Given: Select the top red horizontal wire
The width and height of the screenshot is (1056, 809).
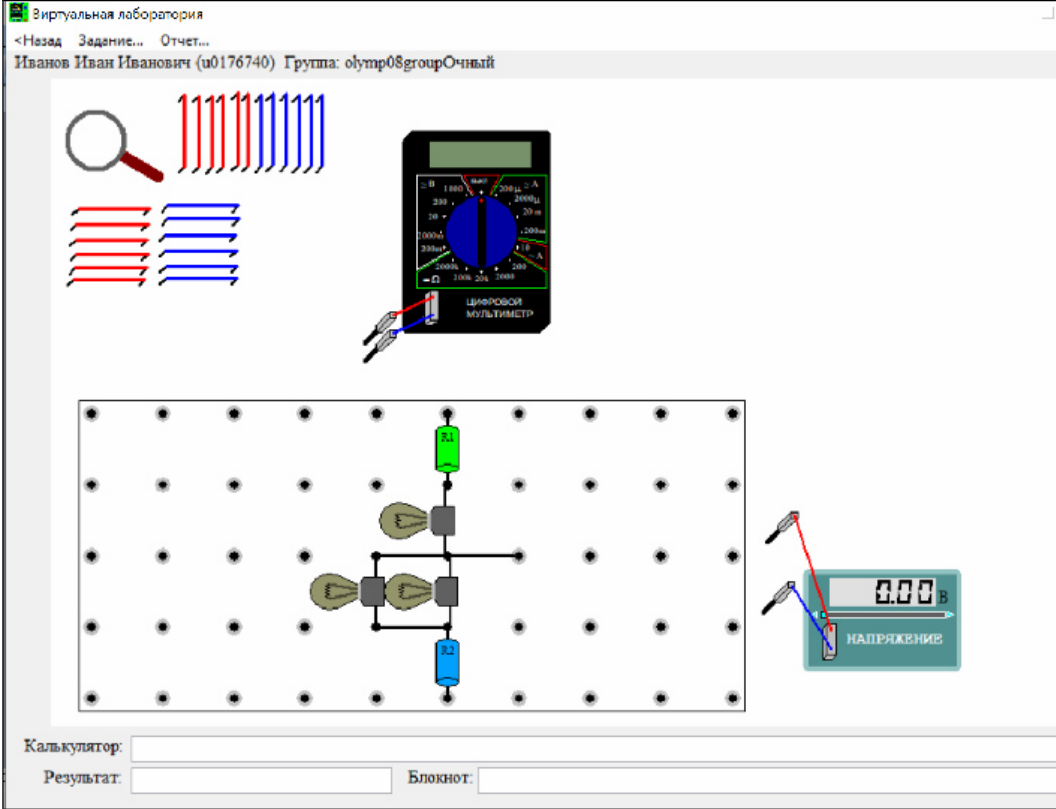Looking at the screenshot, I should coord(111,210).
